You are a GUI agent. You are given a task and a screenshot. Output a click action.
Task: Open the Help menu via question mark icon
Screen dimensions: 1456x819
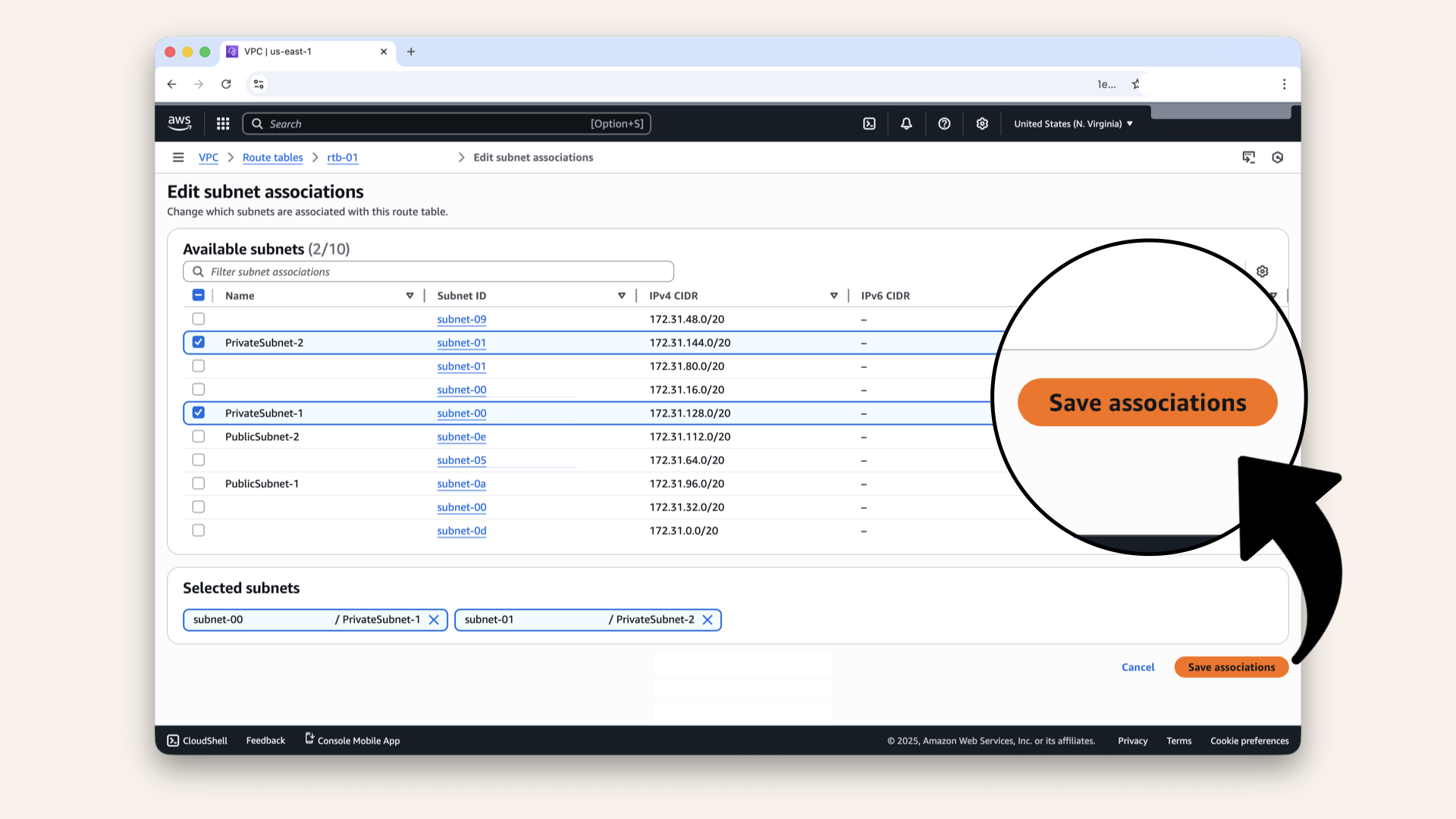[944, 123]
